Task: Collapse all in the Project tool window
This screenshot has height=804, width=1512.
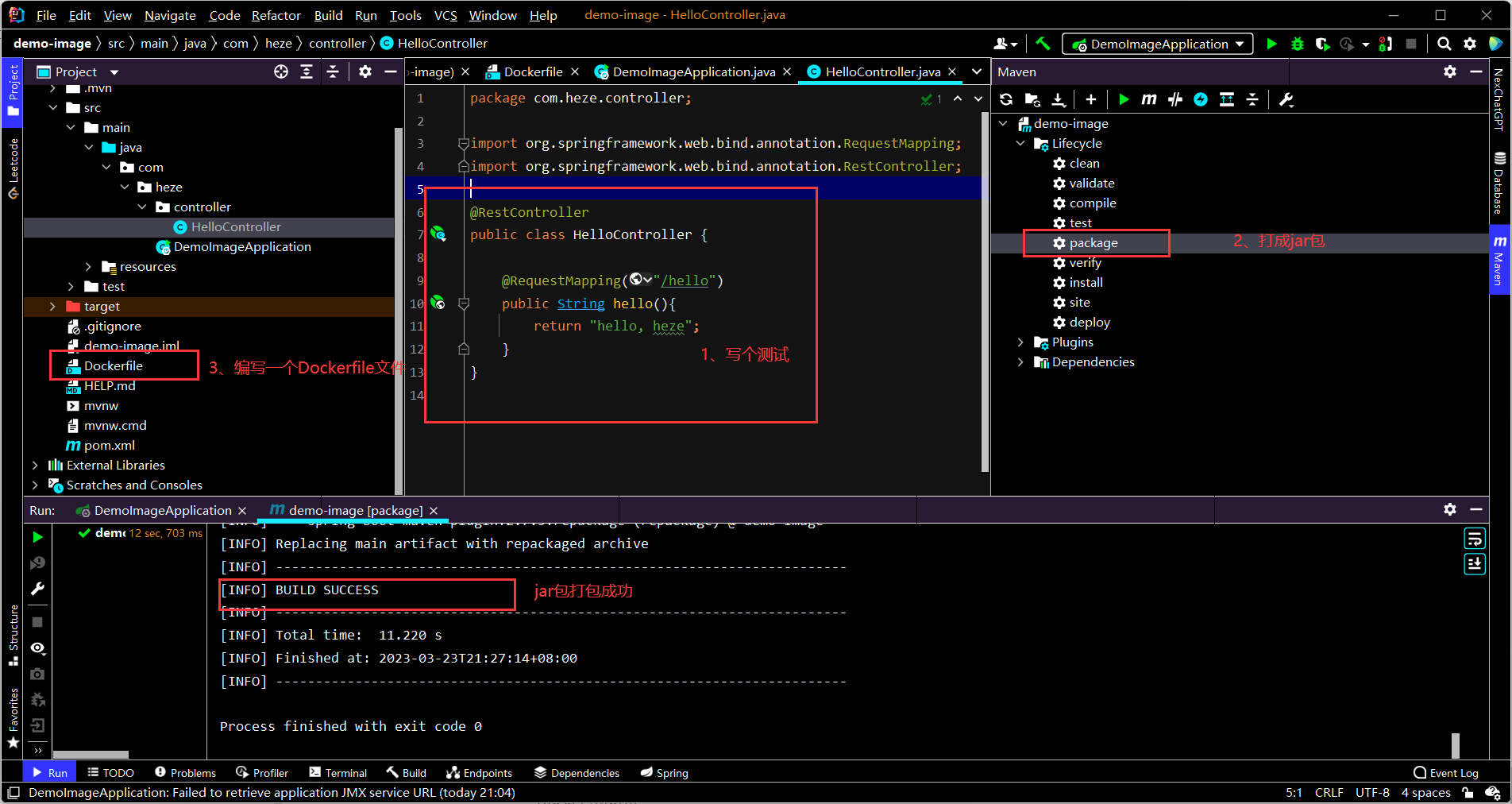Action: coord(333,72)
